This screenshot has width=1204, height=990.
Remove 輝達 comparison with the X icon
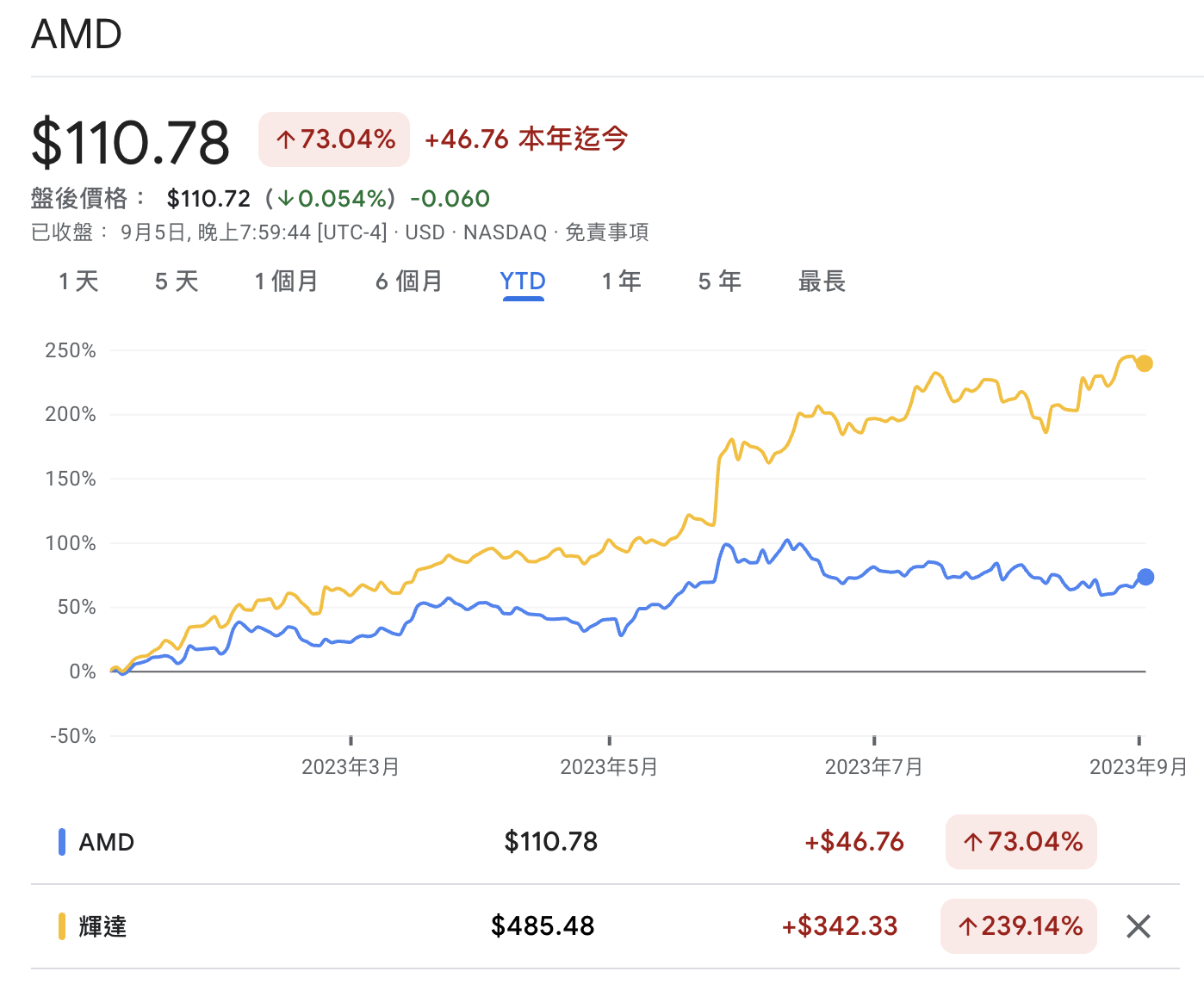(1138, 926)
